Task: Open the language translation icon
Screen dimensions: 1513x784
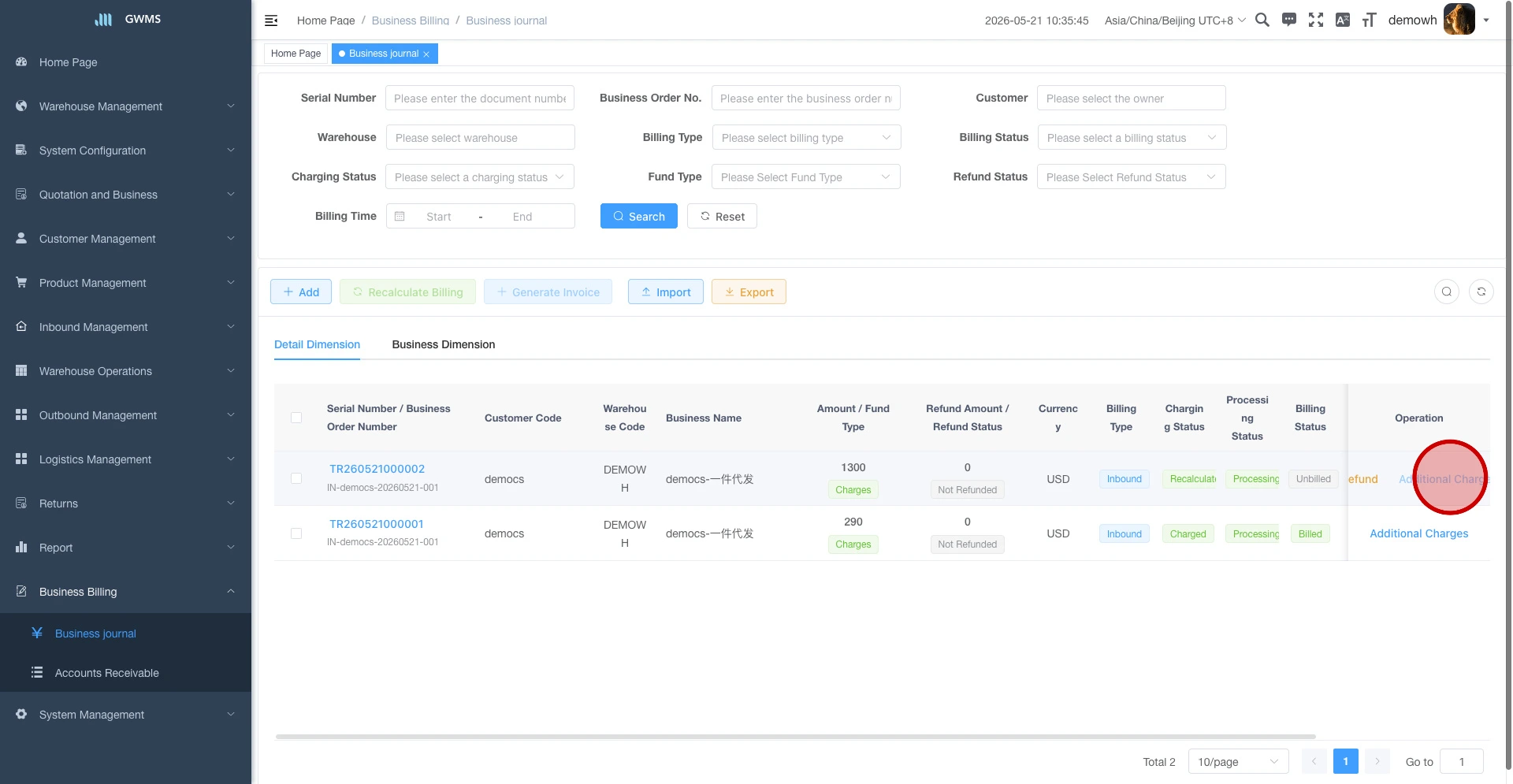Action: (x=1343, y=20)
